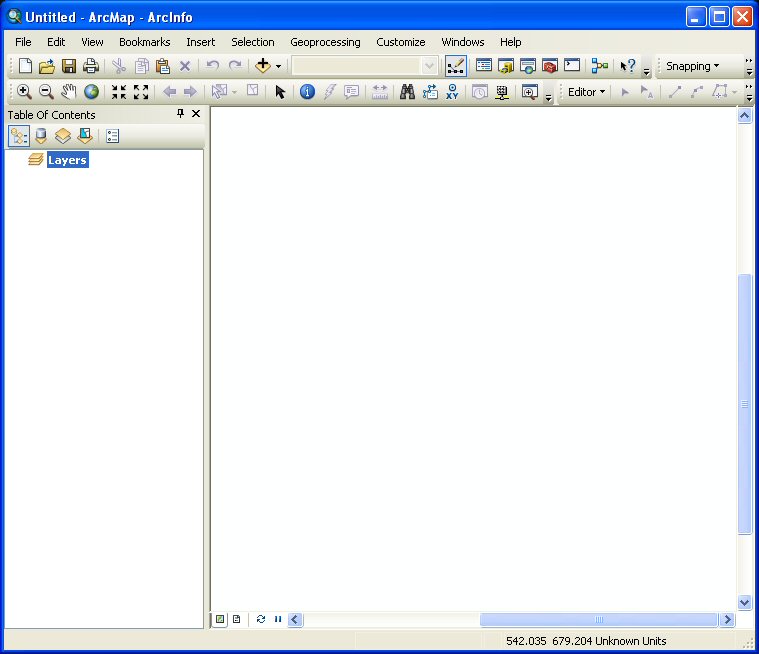This screenshot has width=759, height=654.
Task: Open the Insert menu
Action: pos(200,42)
